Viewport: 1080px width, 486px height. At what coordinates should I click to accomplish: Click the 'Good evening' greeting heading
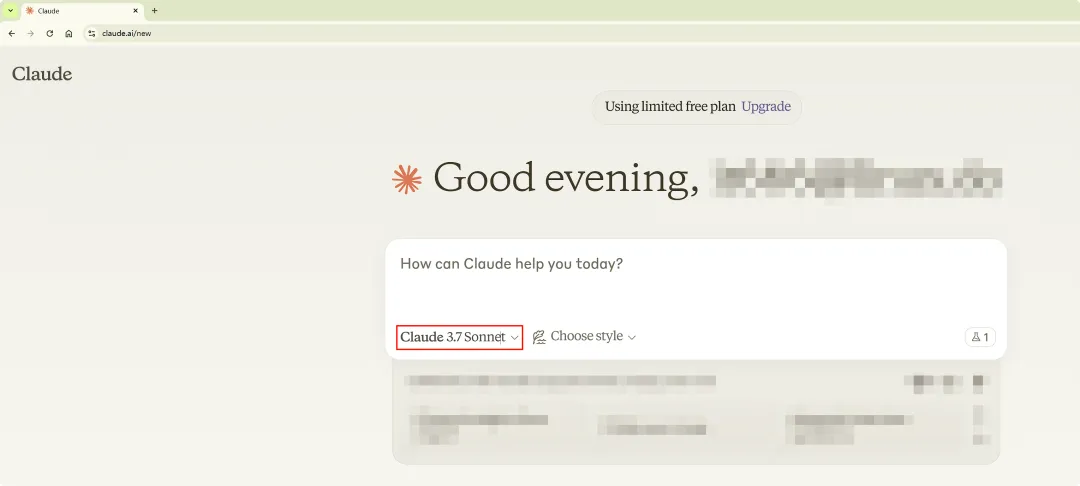pyautogui.click(x=566, y=178)
